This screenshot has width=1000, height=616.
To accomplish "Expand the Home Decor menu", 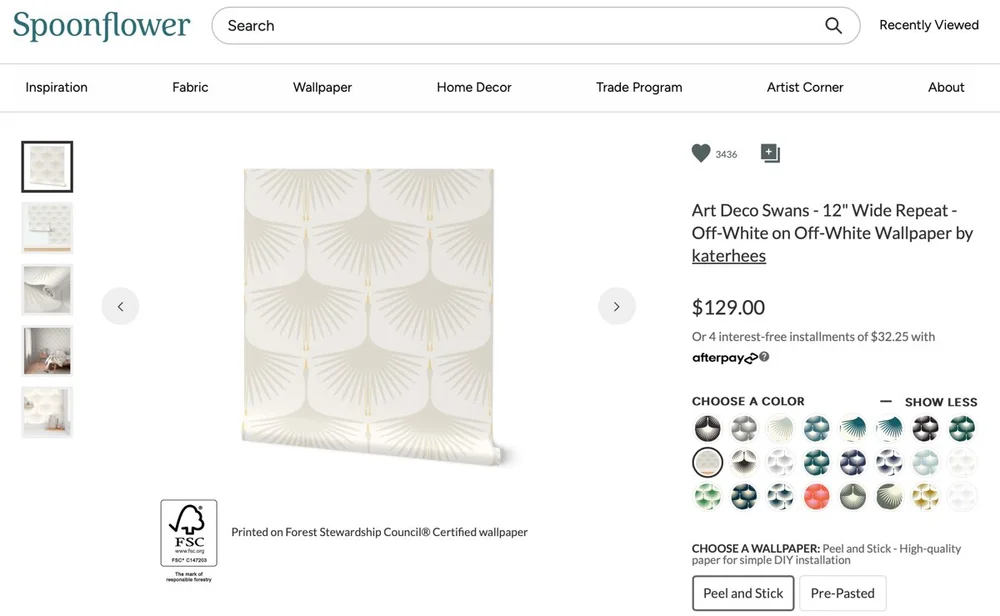I will pos(474,87).
